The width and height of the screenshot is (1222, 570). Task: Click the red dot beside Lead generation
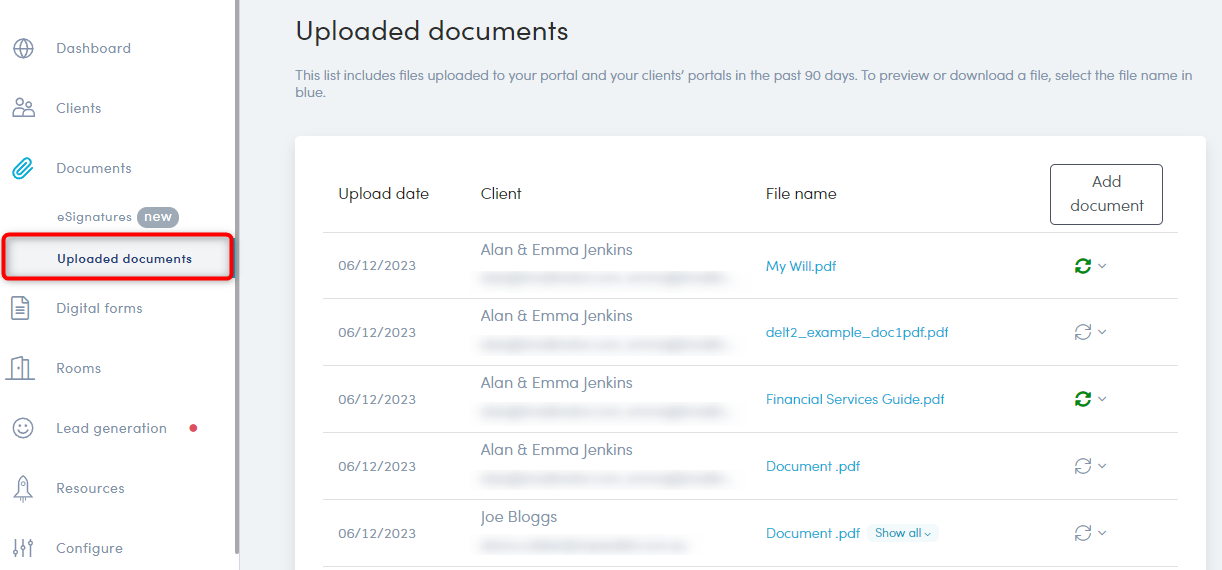point(193,428)
